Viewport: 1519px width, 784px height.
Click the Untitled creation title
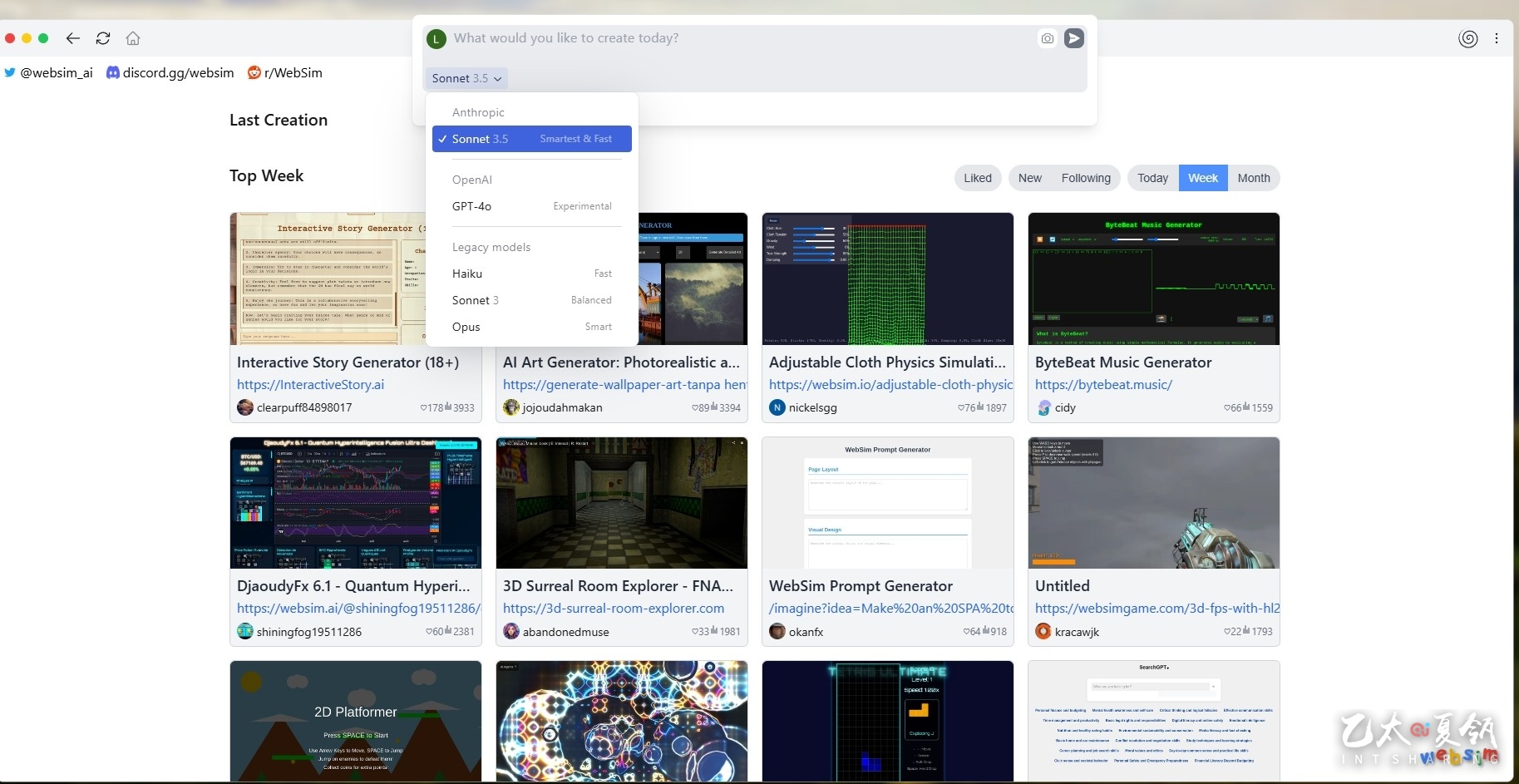1063,586
